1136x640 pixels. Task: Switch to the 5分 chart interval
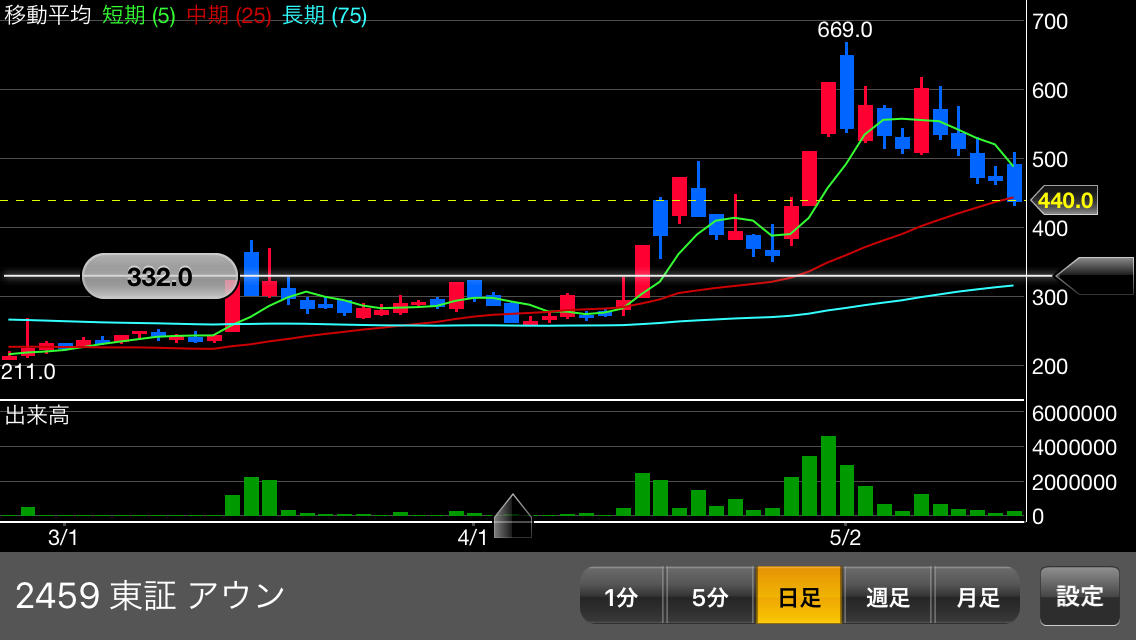point(709,596)
